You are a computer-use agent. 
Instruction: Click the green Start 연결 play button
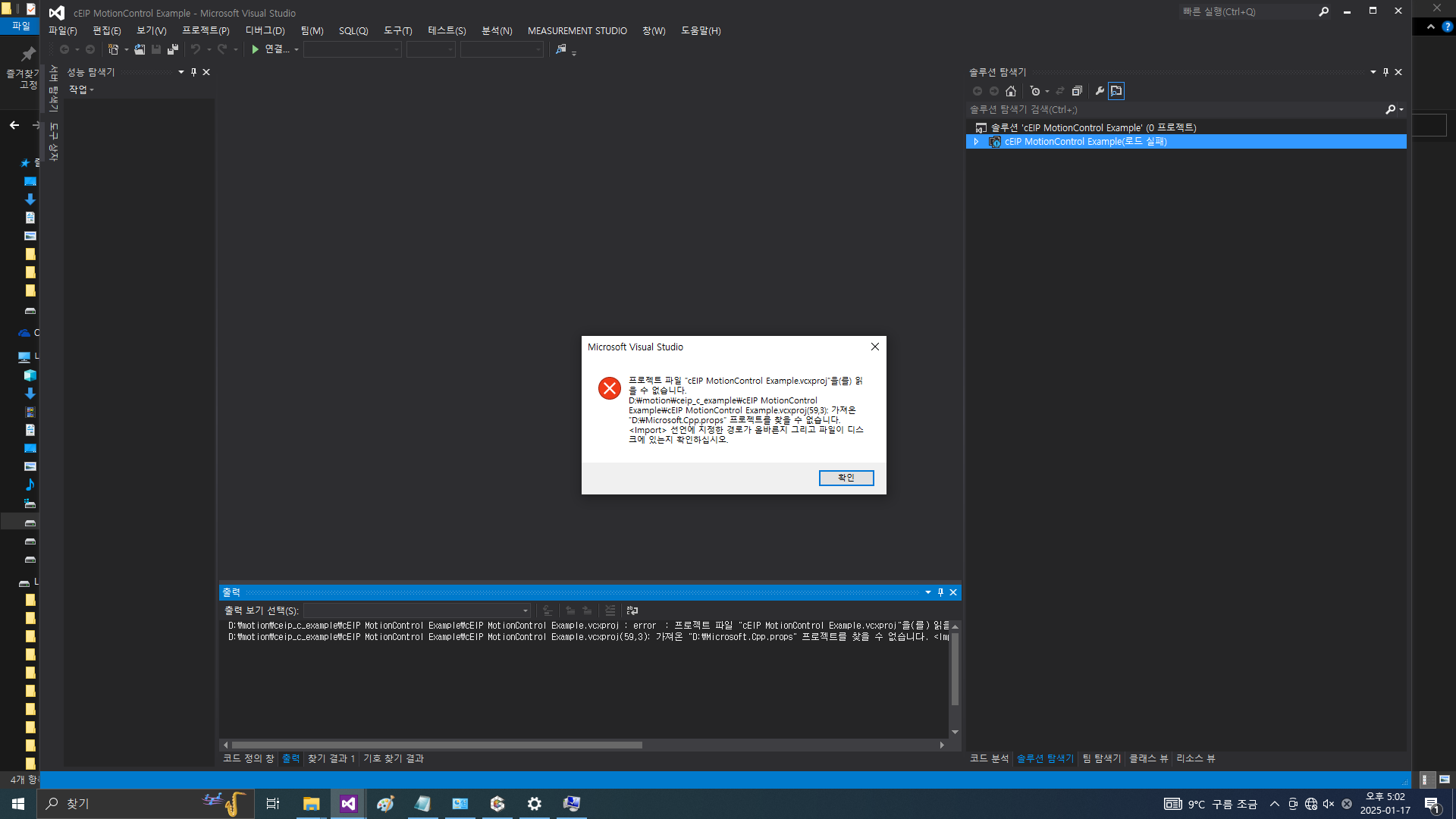coord(256,49)
